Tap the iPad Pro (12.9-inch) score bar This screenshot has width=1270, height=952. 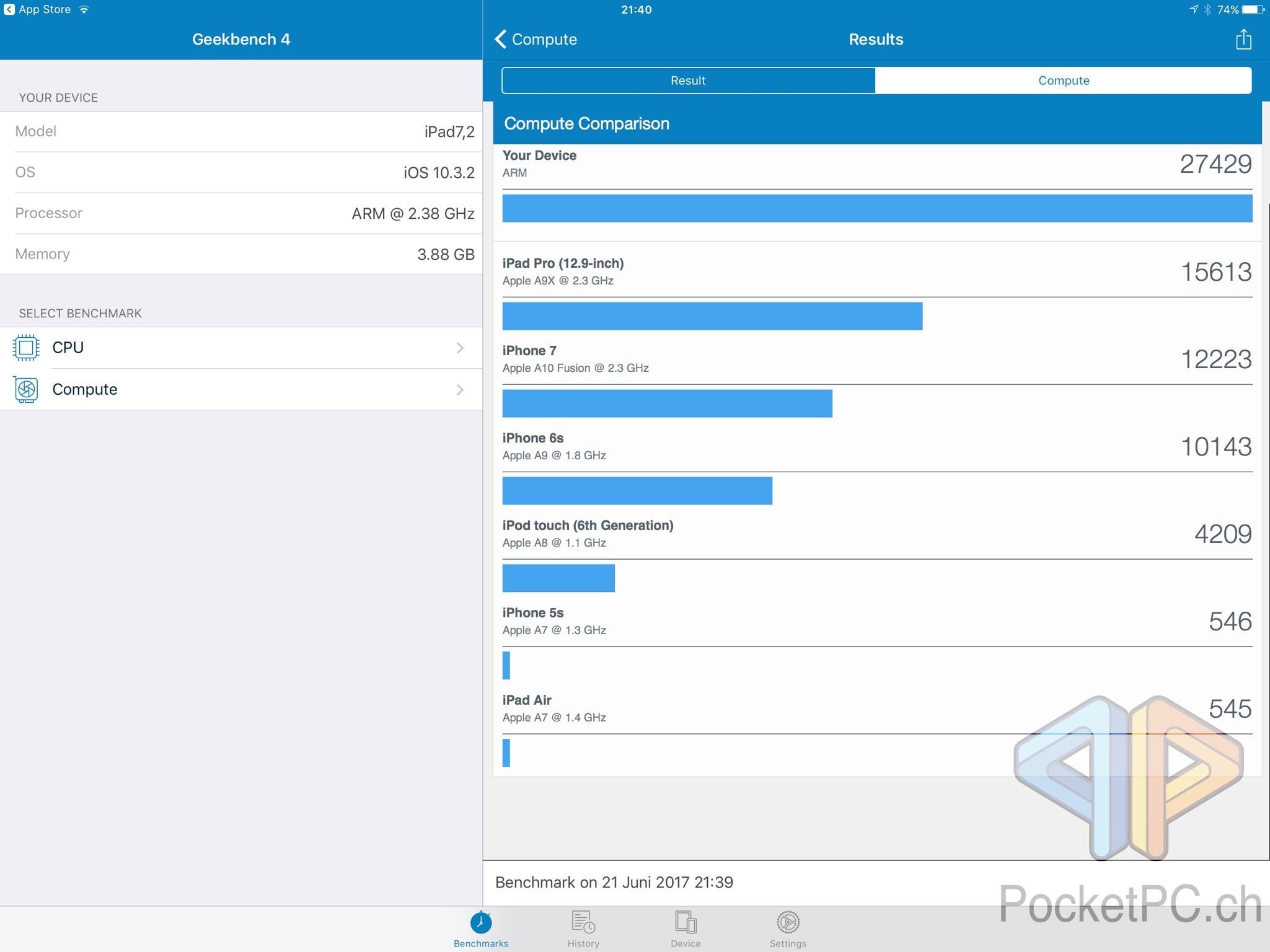pos(712,316)
